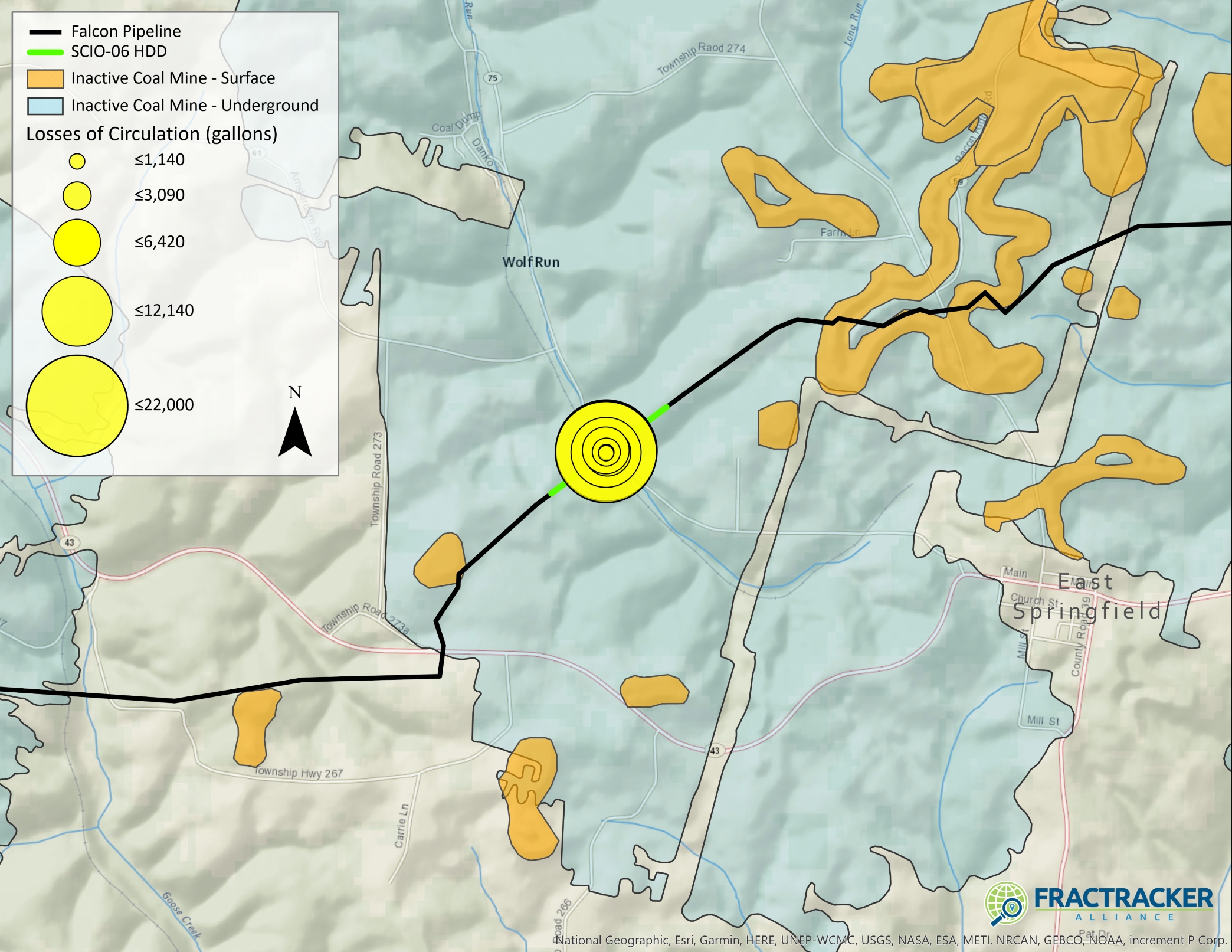Click the route 75 highway shield
This screenshot has height=952, width=1232.
[493, 78]
